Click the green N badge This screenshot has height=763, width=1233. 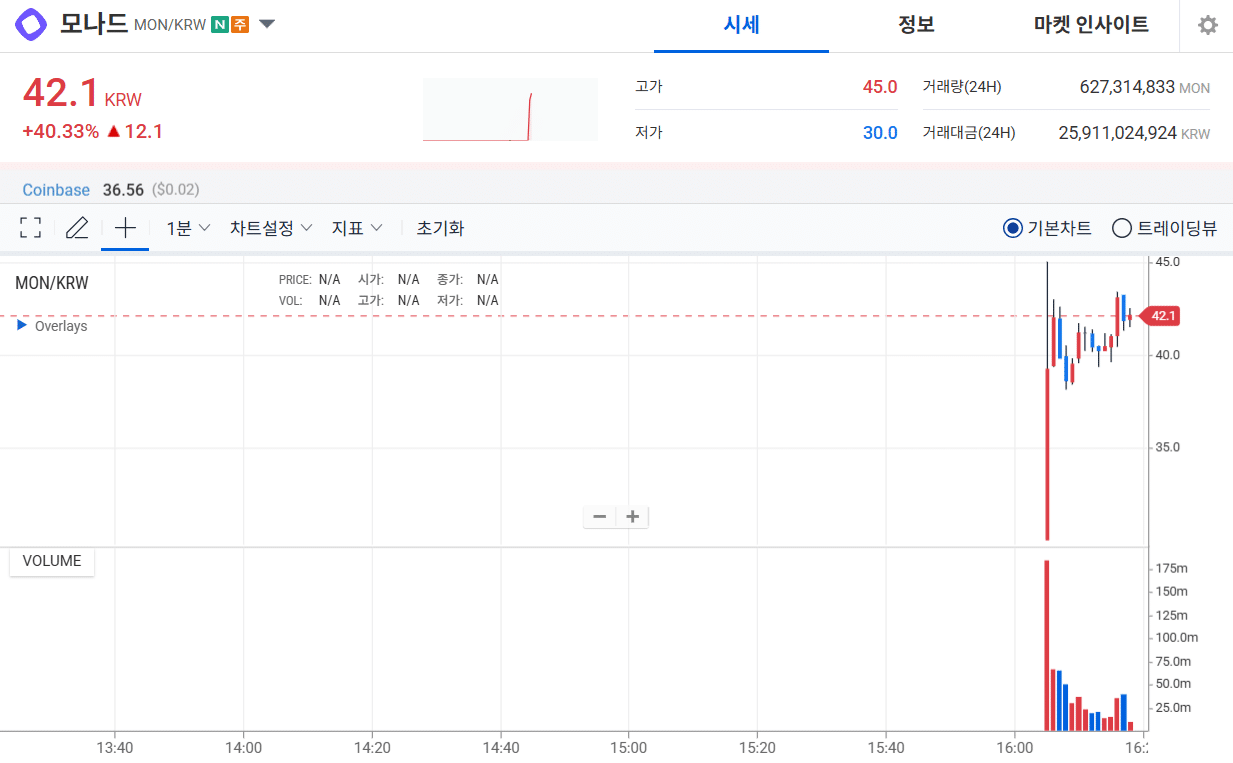tap(220, 25)
